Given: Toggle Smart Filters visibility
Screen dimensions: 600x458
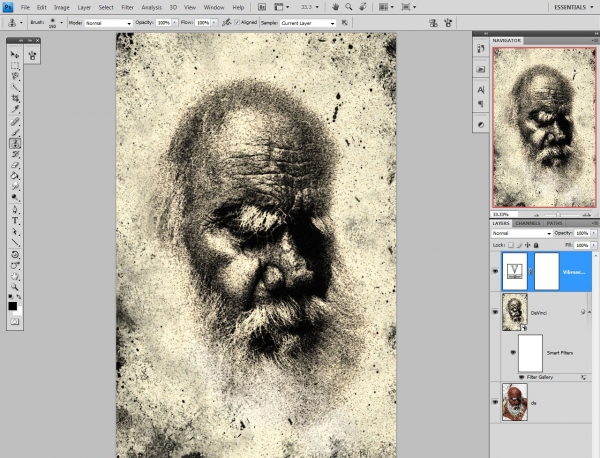Looking at the screenshot, I should [513, 352].
